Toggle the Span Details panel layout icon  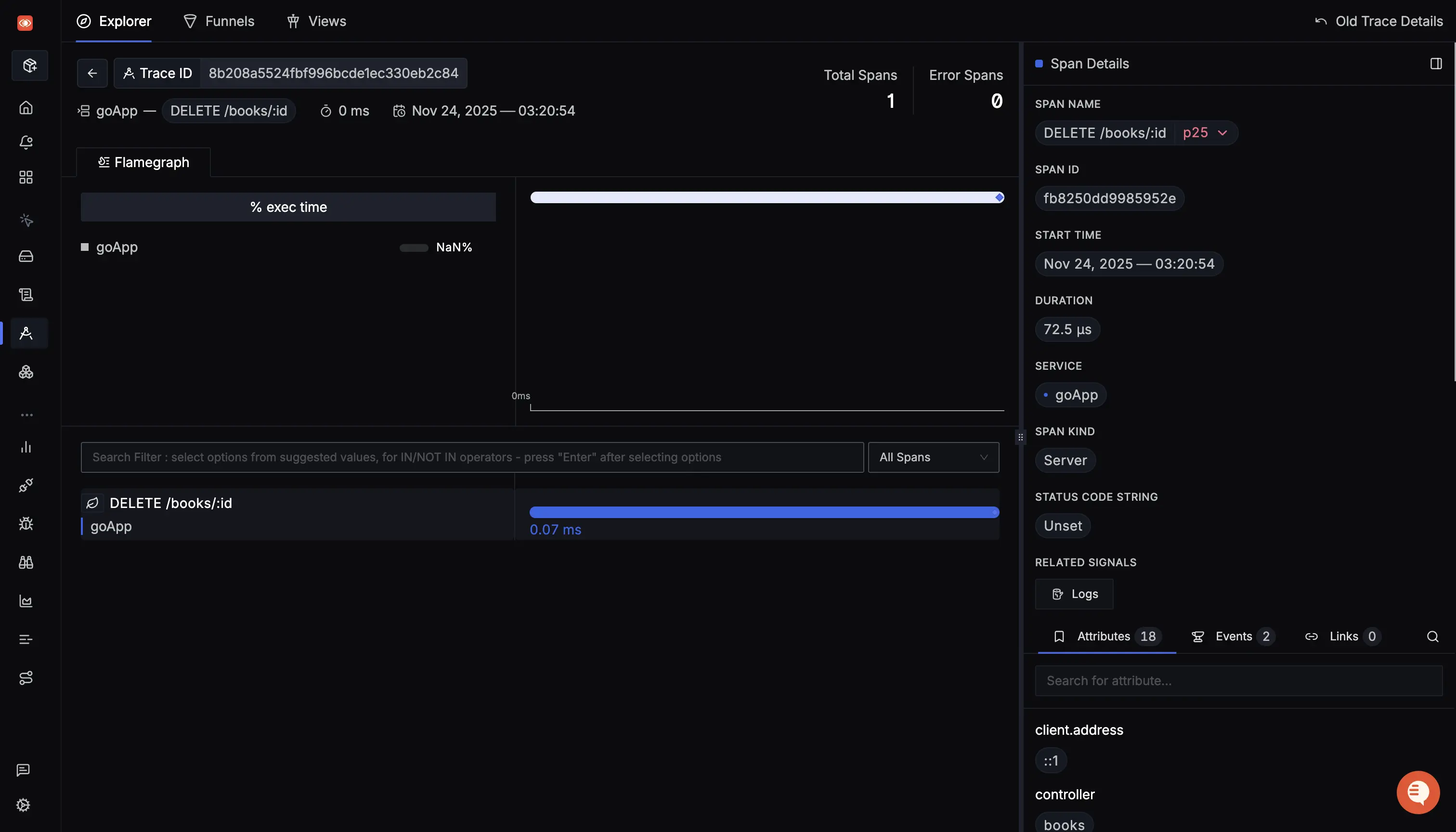click(1435, 64)
